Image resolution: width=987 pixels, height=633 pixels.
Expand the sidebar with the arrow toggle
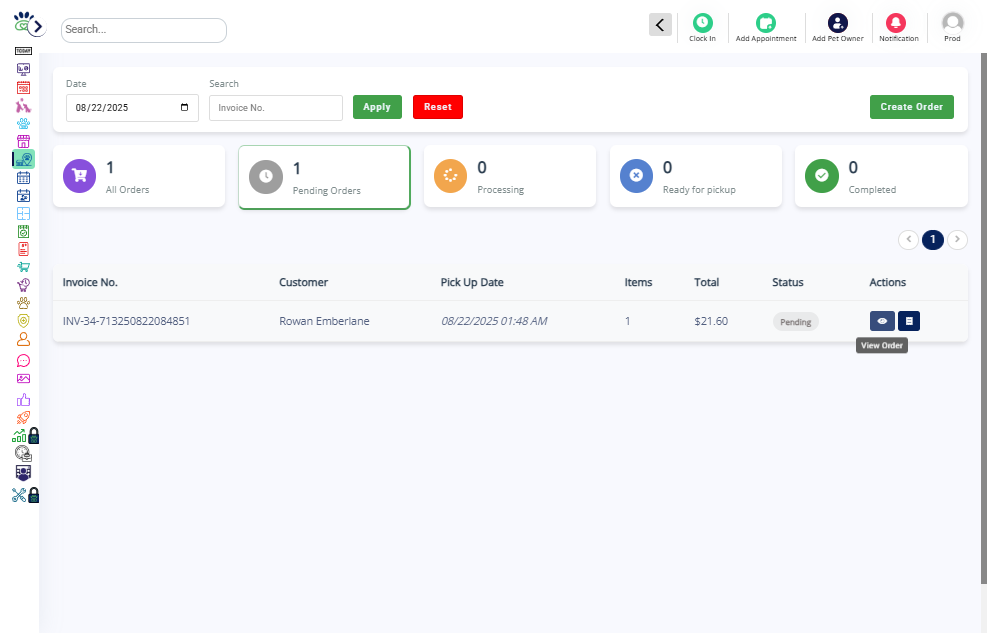point(38,26)
